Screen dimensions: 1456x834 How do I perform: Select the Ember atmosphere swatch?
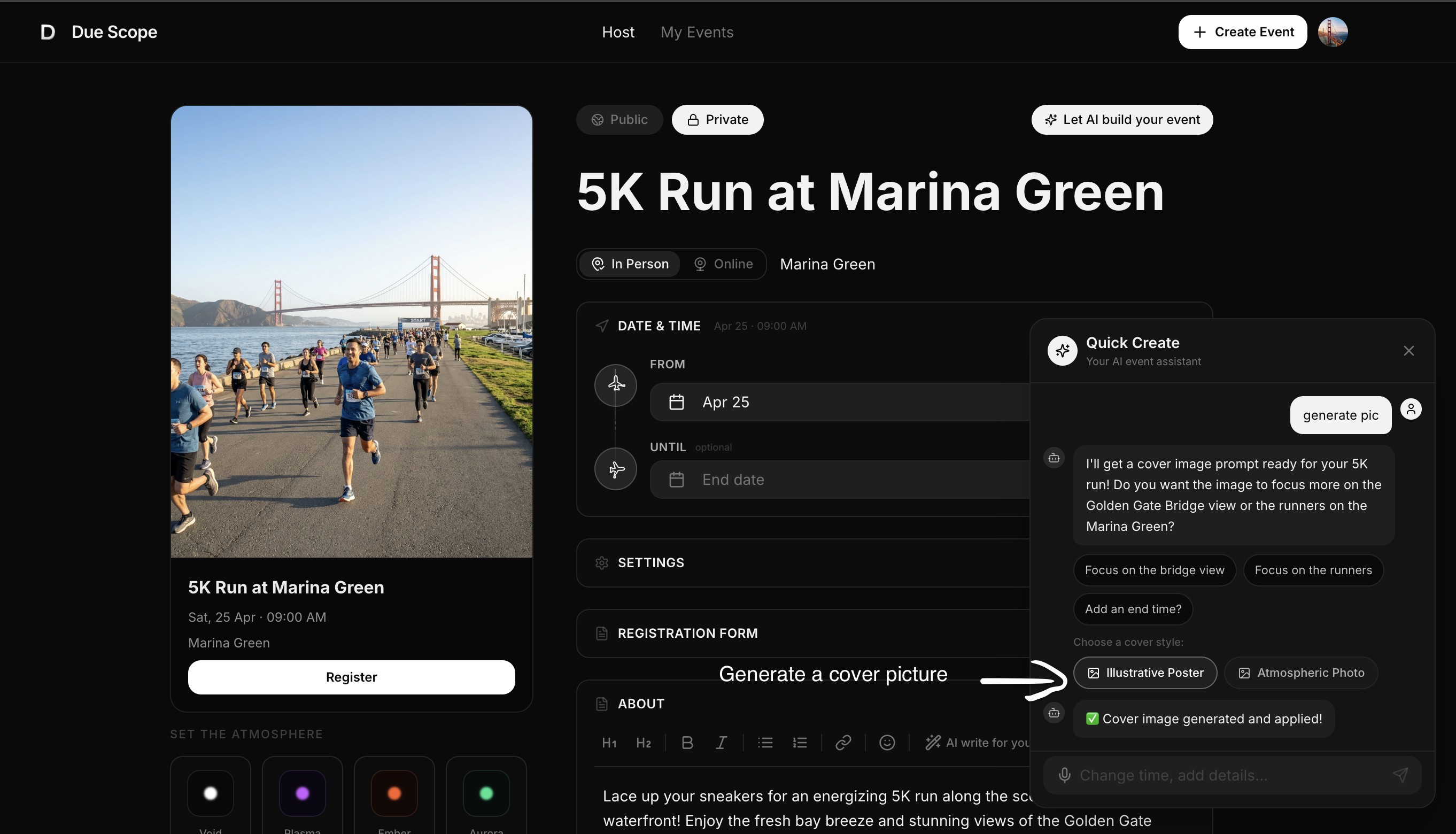(x=394, y=793)
